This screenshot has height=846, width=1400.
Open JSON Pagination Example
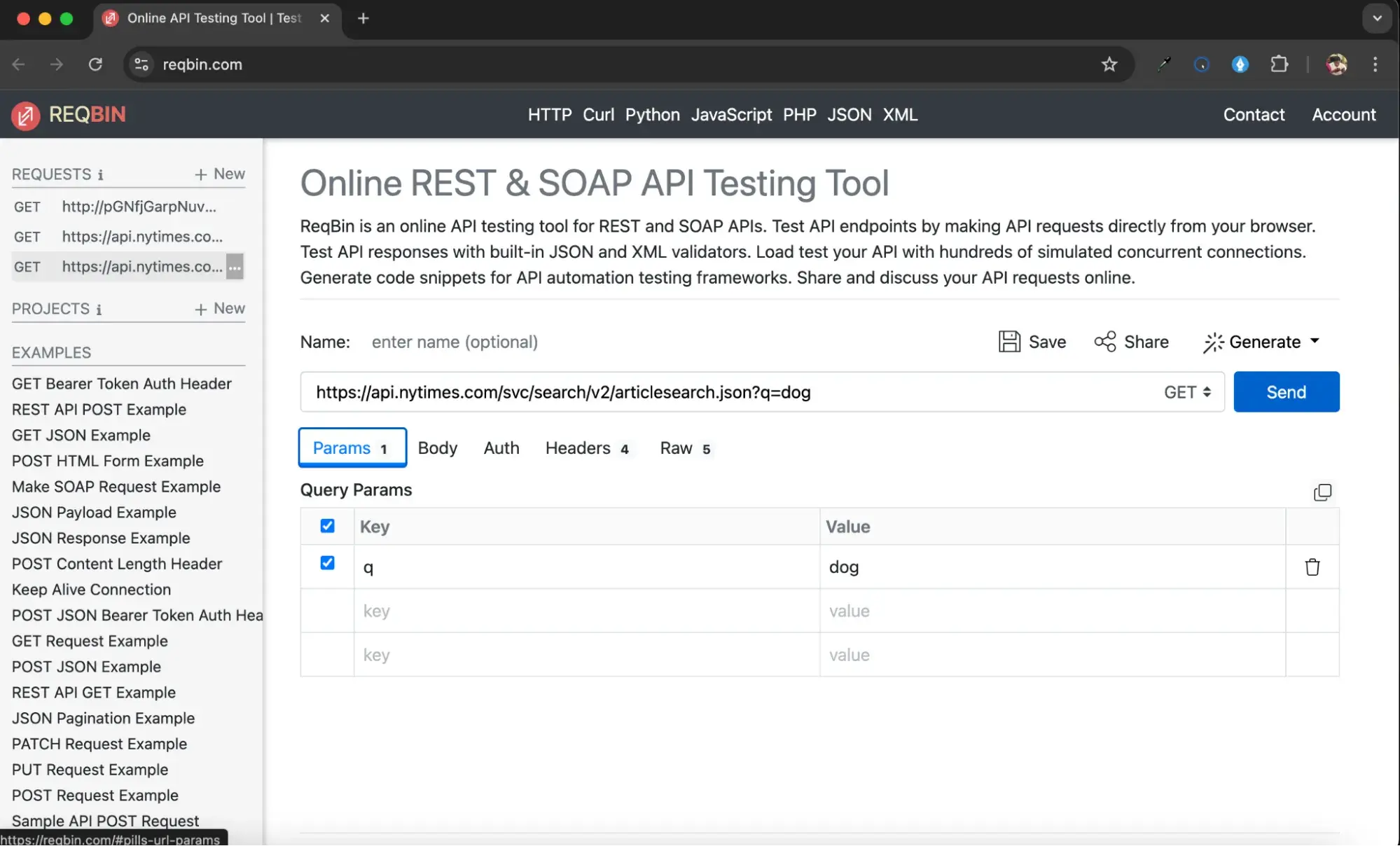pos(103,719)
